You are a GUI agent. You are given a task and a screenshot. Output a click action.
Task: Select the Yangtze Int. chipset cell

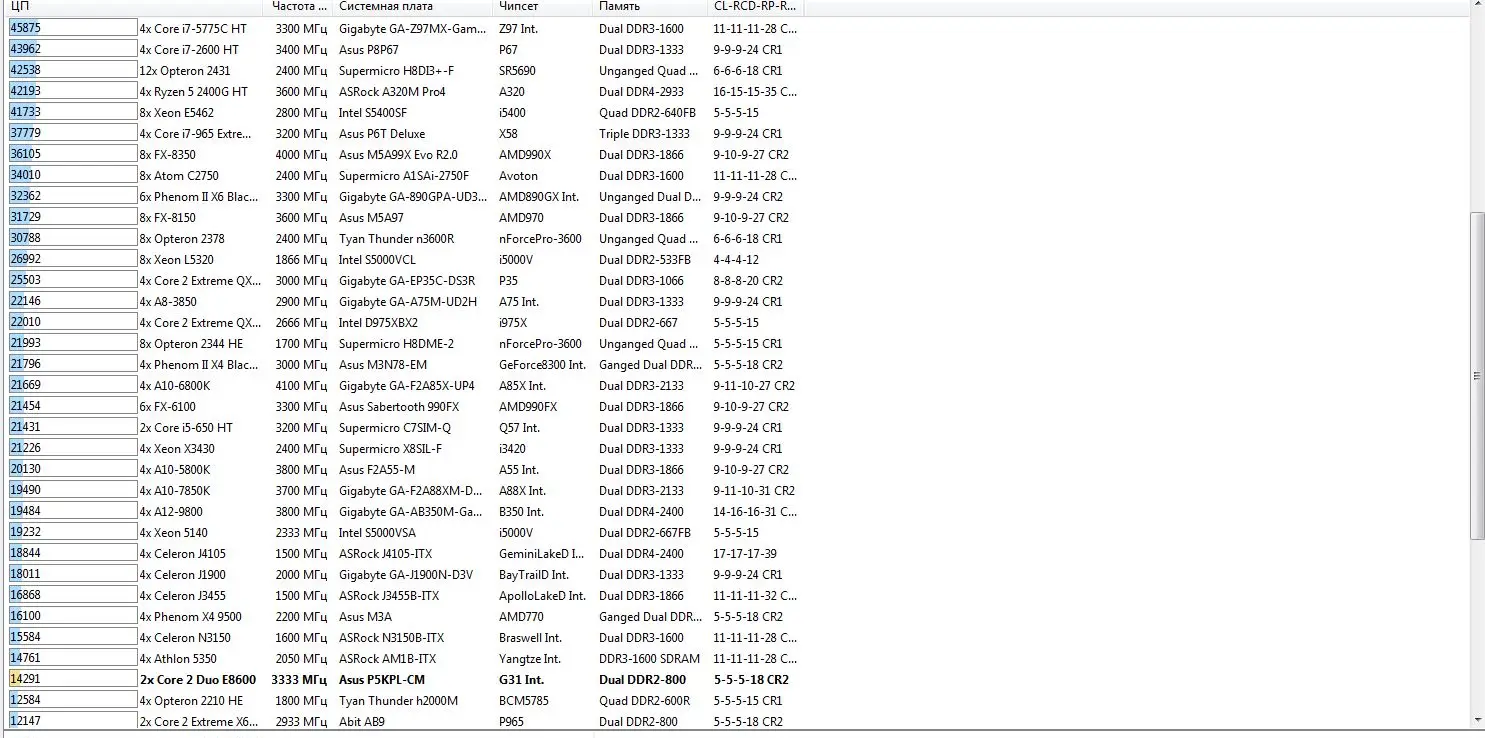coord(531,659)
